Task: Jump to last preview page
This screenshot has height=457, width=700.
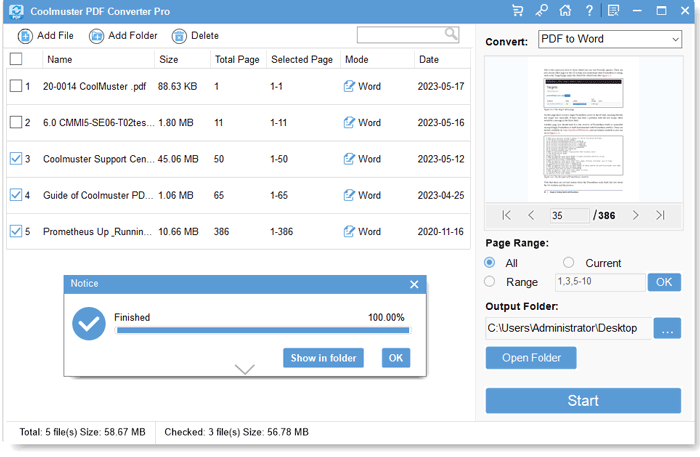Action: point(660,215)
